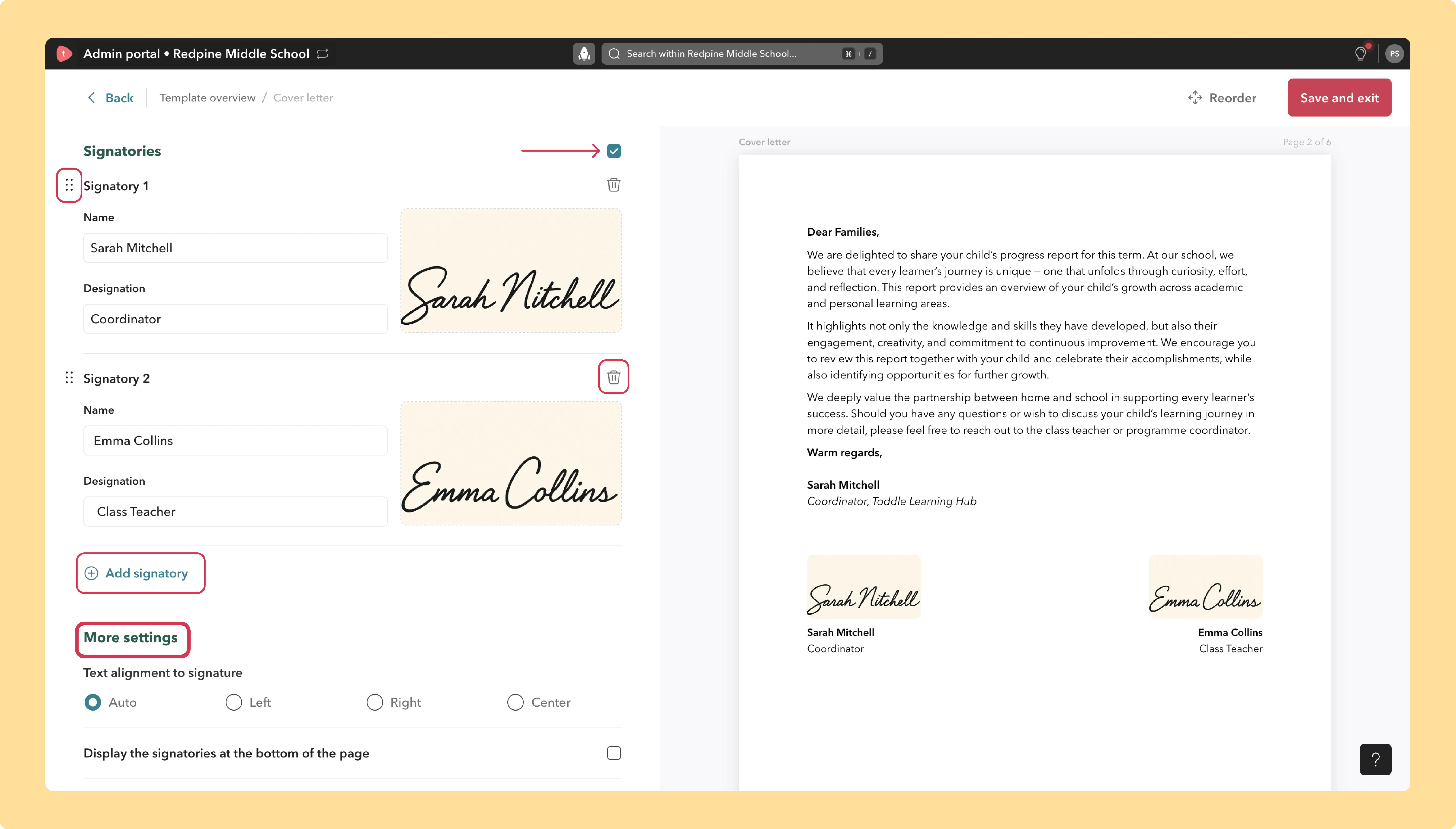Click 'Page 2 of 6' indicator

1307,142
